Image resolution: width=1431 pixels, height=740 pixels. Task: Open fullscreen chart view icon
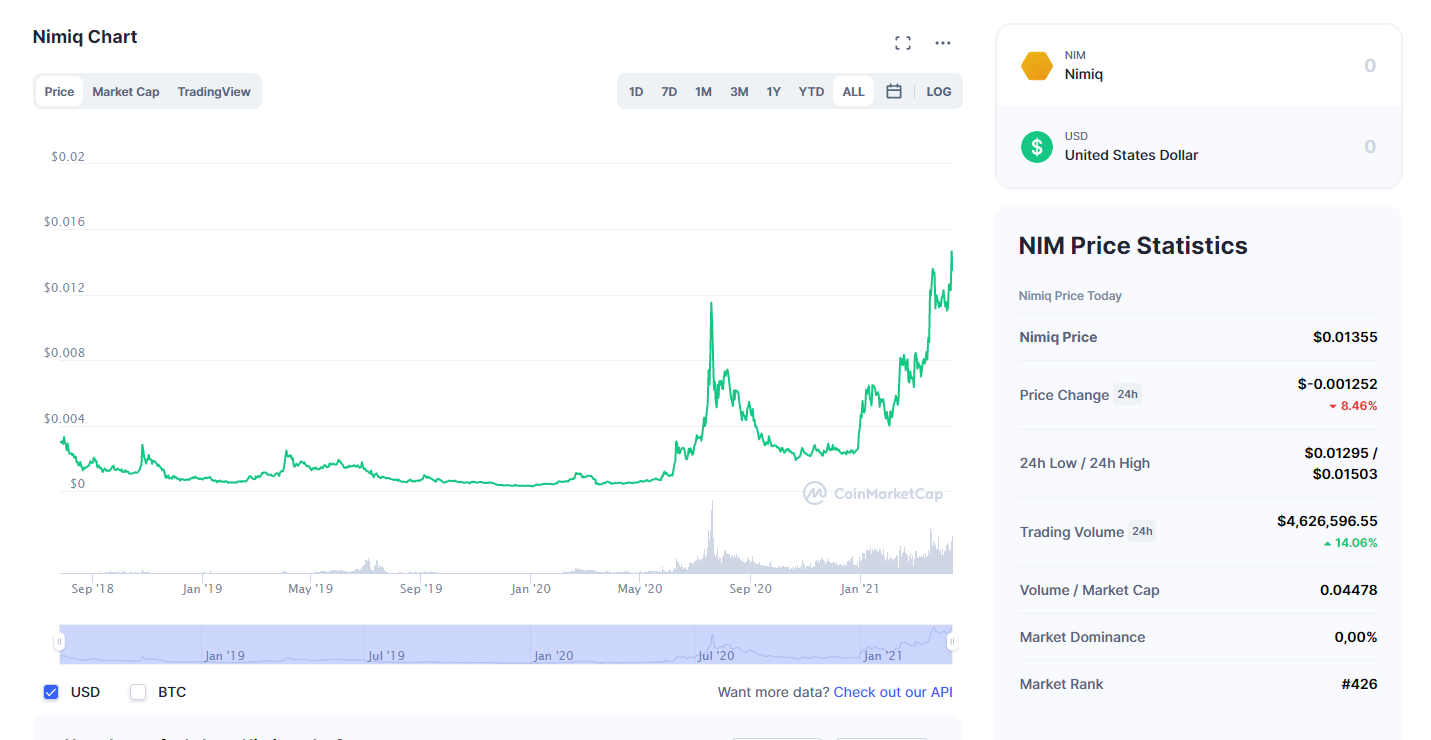903,43
